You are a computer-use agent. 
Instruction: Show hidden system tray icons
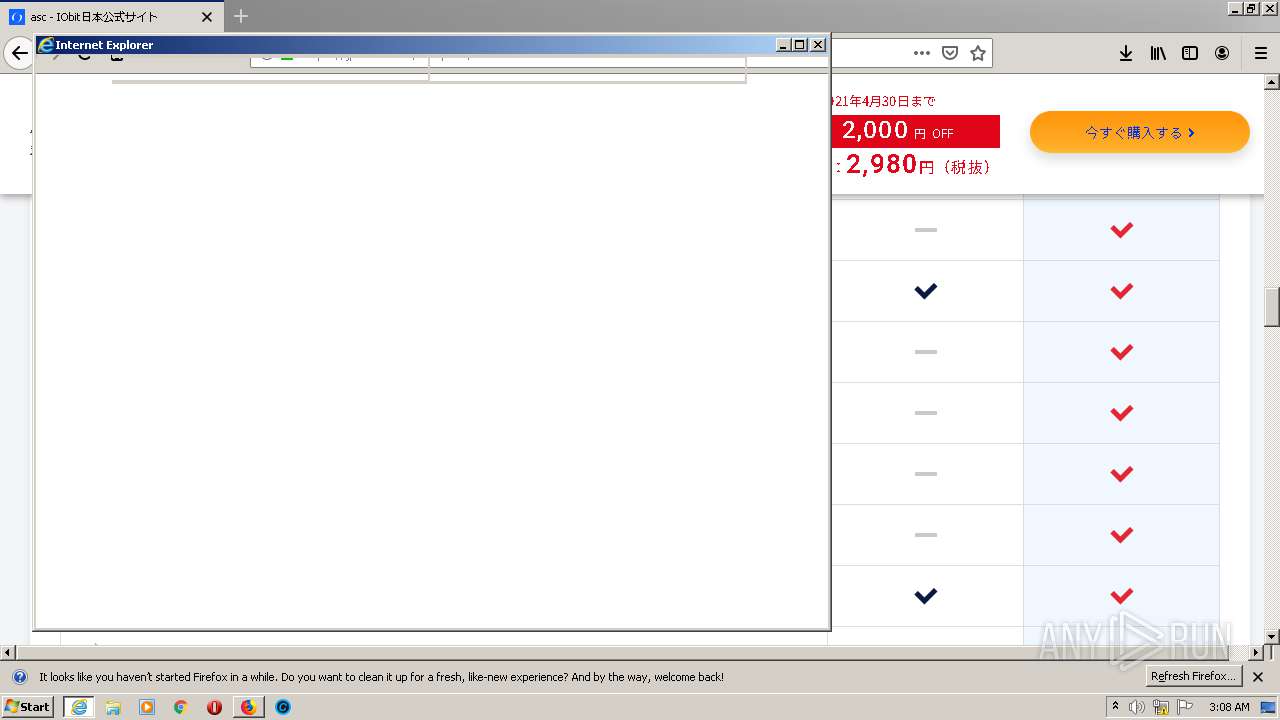point(1116,707)
